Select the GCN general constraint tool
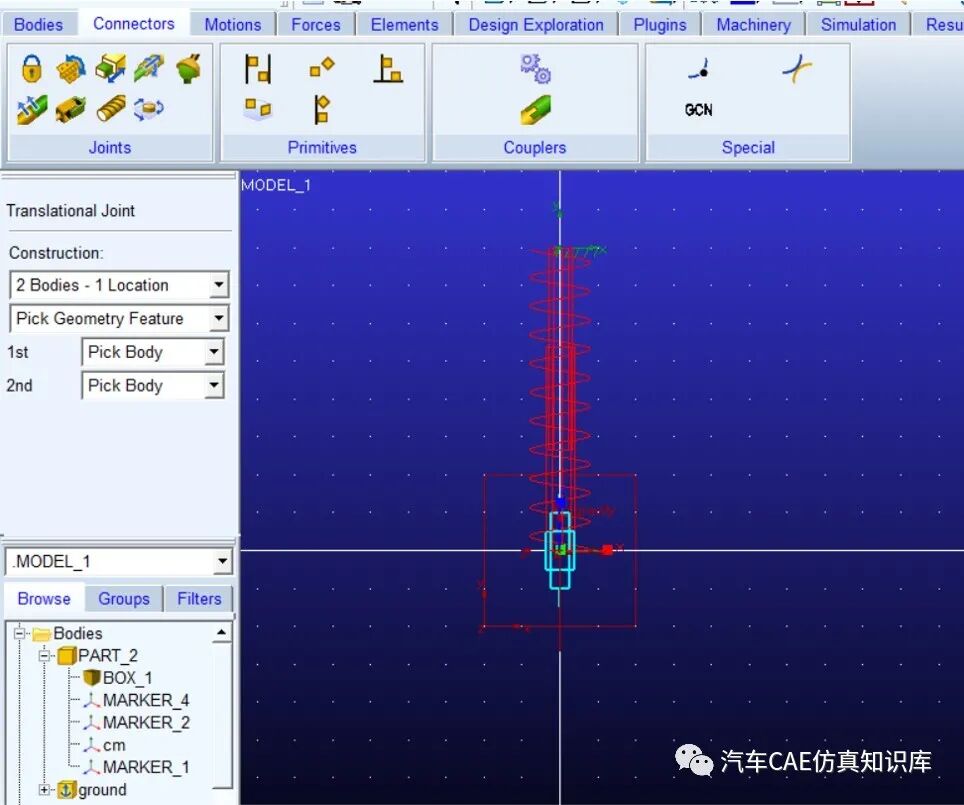The image size is (964, 805). [698, 110]
